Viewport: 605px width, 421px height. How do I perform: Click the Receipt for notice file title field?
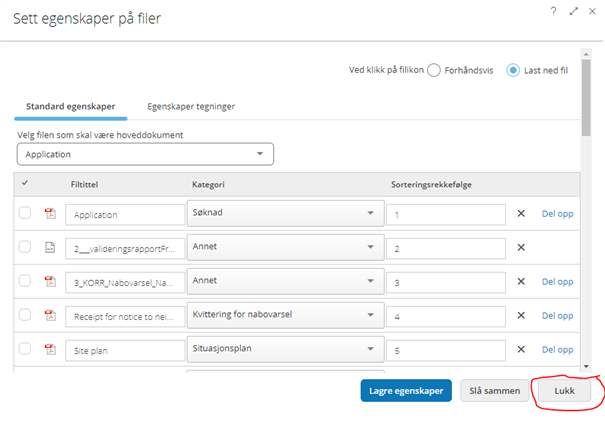tap(125, 316)
